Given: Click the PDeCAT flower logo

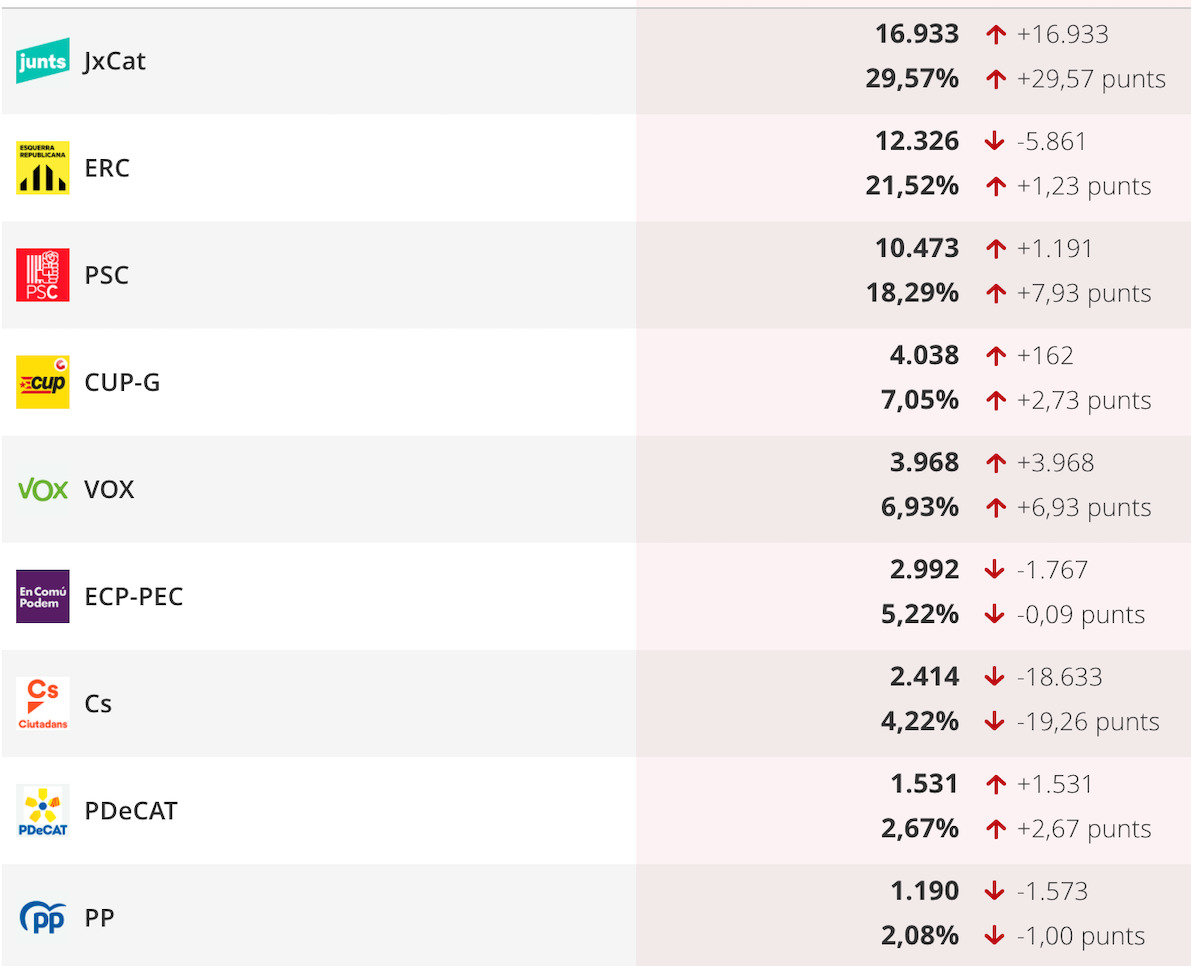Looking at the screenshot, I should pyautogui.click(x=43, y=810).
